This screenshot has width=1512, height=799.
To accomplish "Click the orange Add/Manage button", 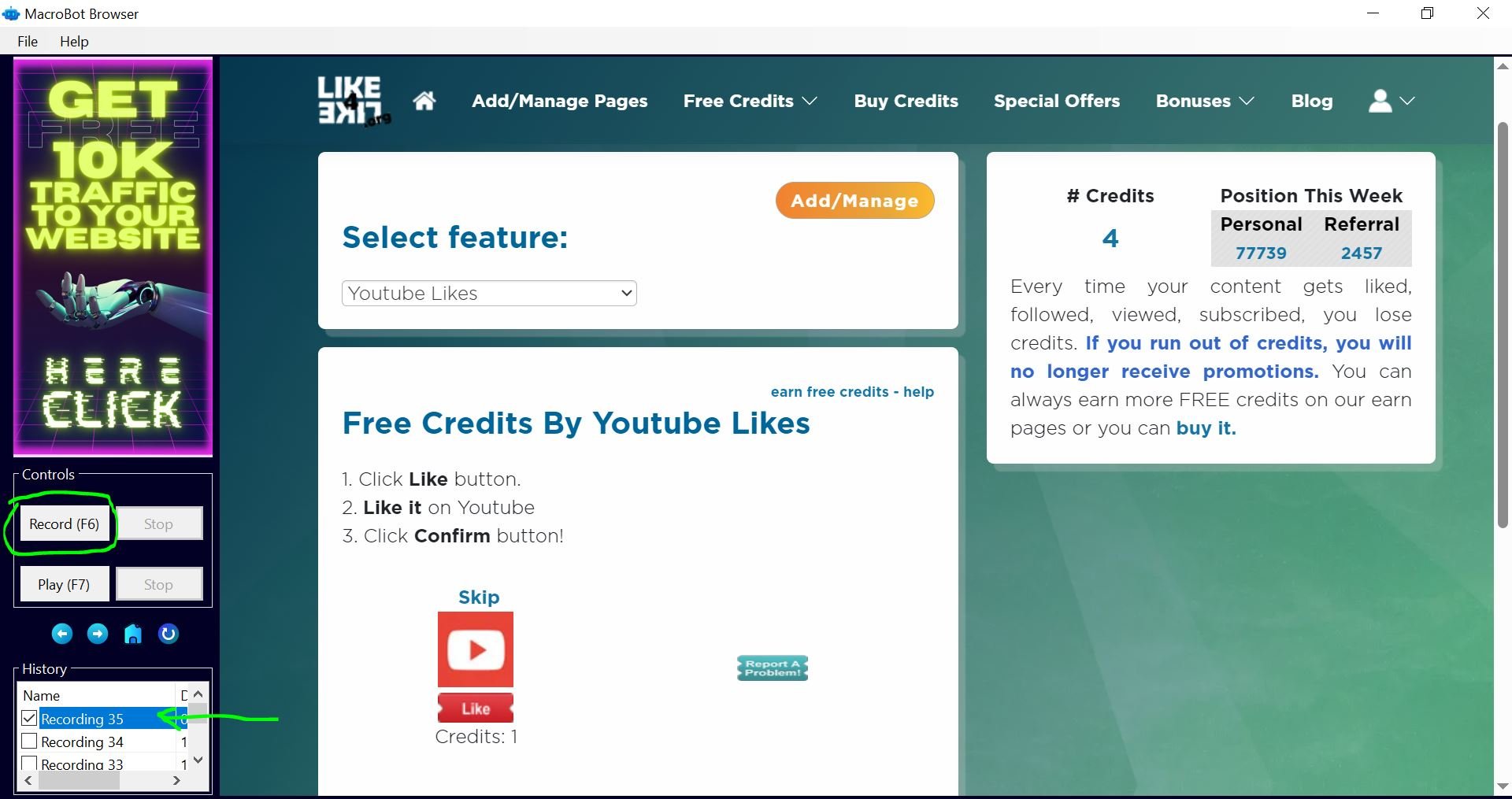I will 855,201.
